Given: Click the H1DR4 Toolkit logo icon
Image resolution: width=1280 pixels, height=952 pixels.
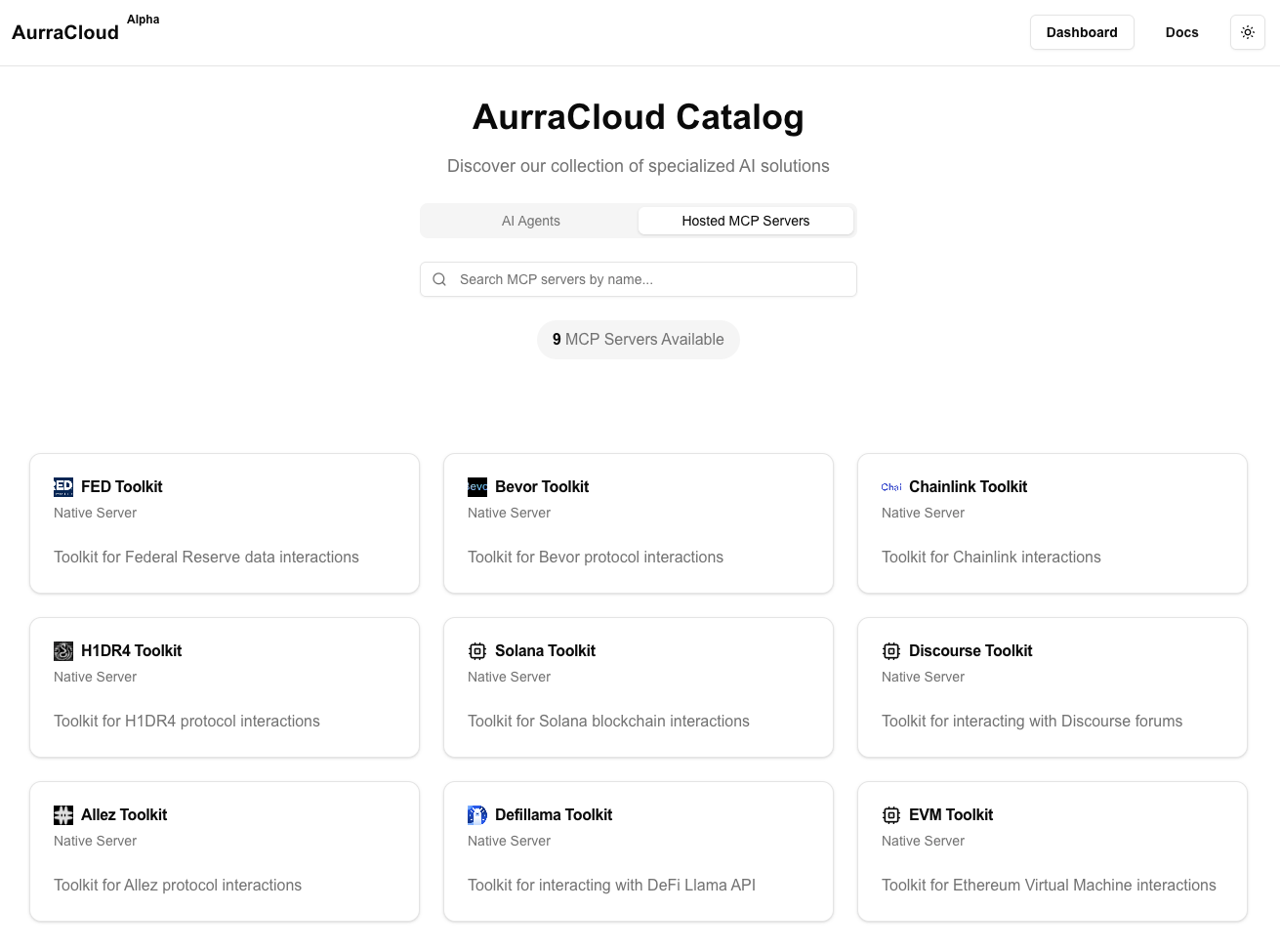Looking at the screenshot, I should 63,650.
